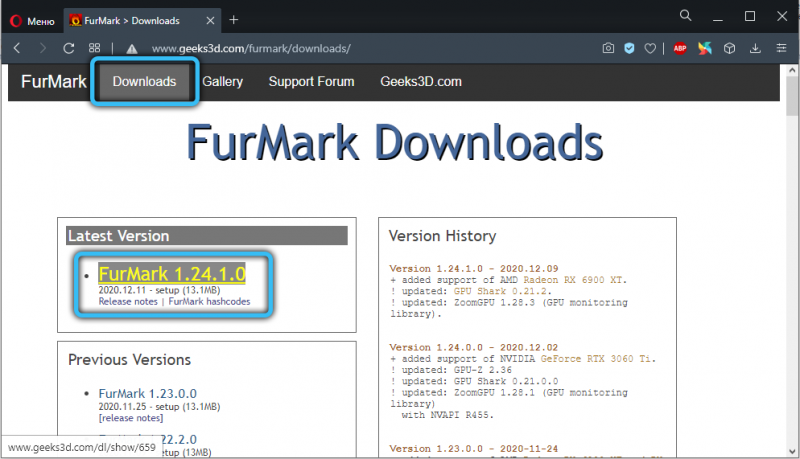
Task: Open the GeForce RTX 3060 Ti link
Action: tap(596, 359)
